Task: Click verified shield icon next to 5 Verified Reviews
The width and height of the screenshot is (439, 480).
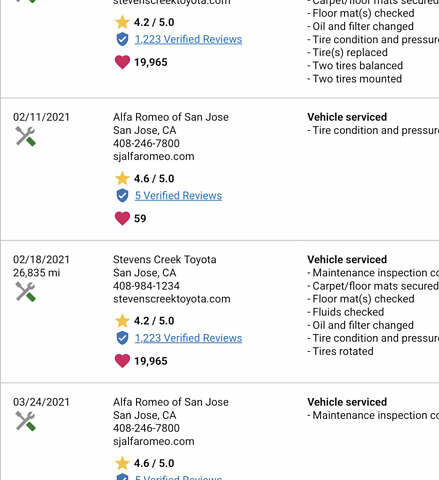Action: coord(122,196)
